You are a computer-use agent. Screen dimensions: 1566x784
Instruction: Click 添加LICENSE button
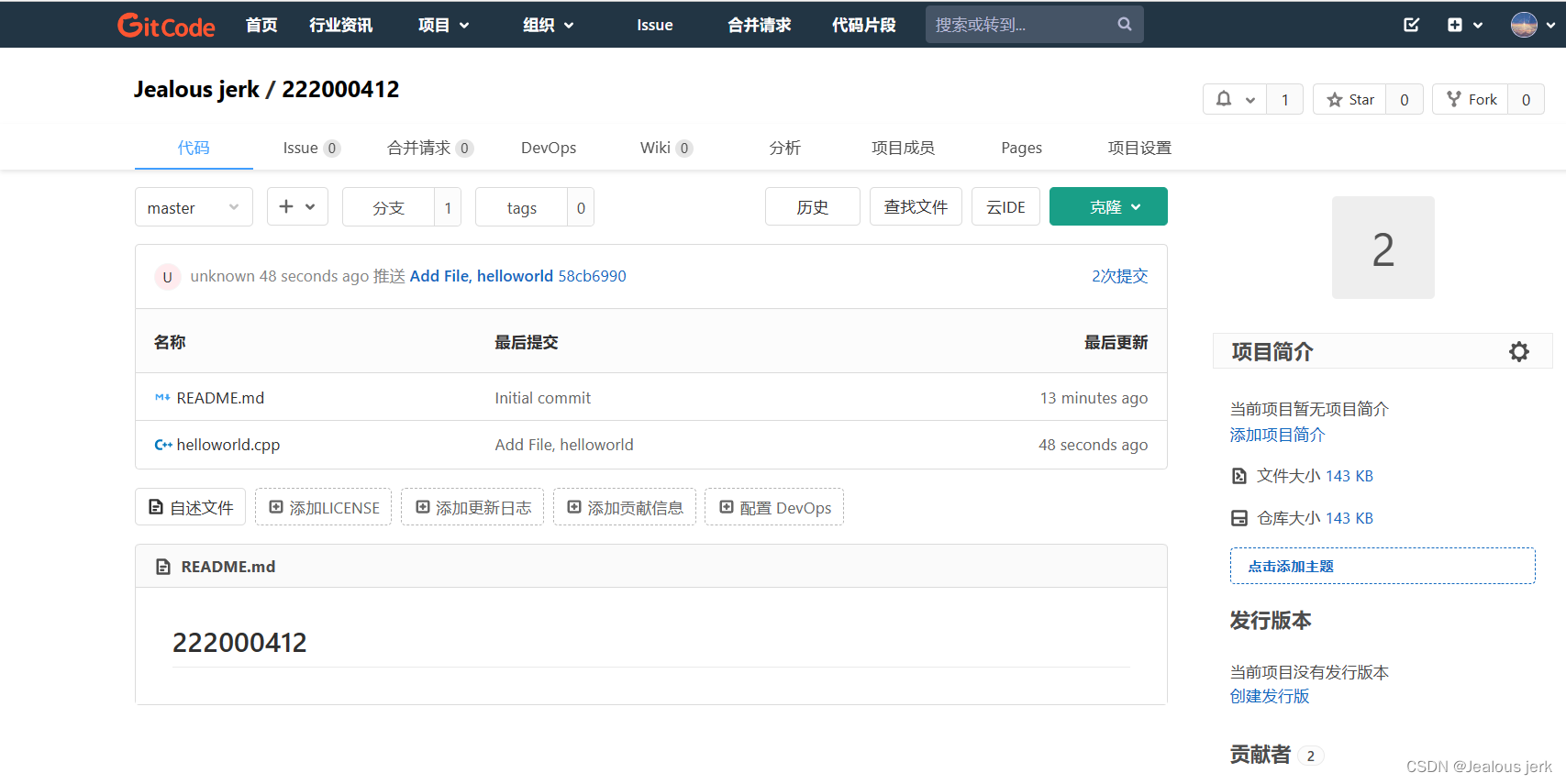(324, 507)
